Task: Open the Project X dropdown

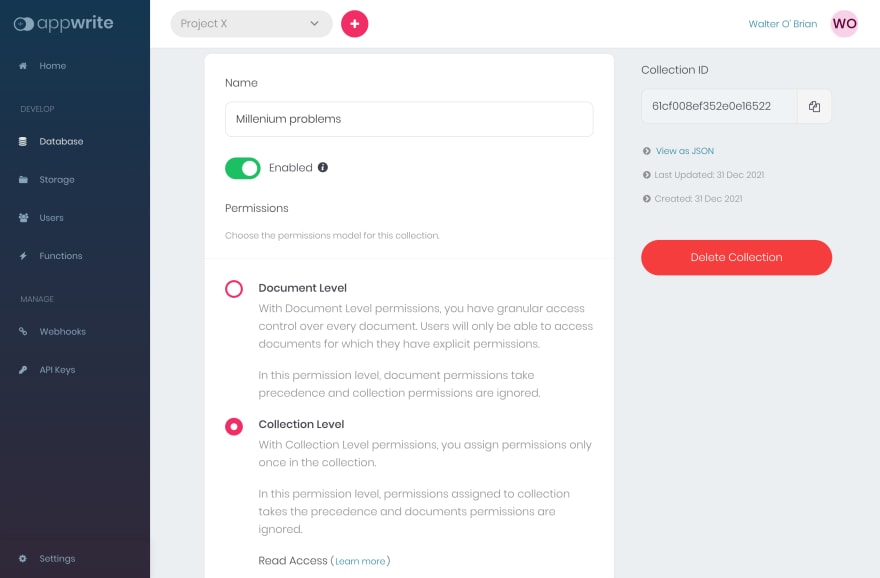Action: 251,24
